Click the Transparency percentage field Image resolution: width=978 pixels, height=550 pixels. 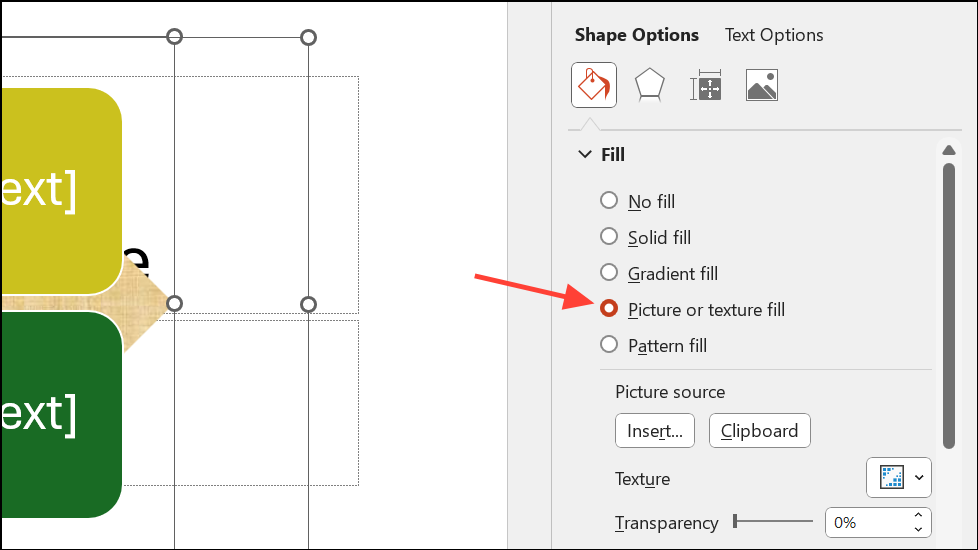tap(866, 522)
